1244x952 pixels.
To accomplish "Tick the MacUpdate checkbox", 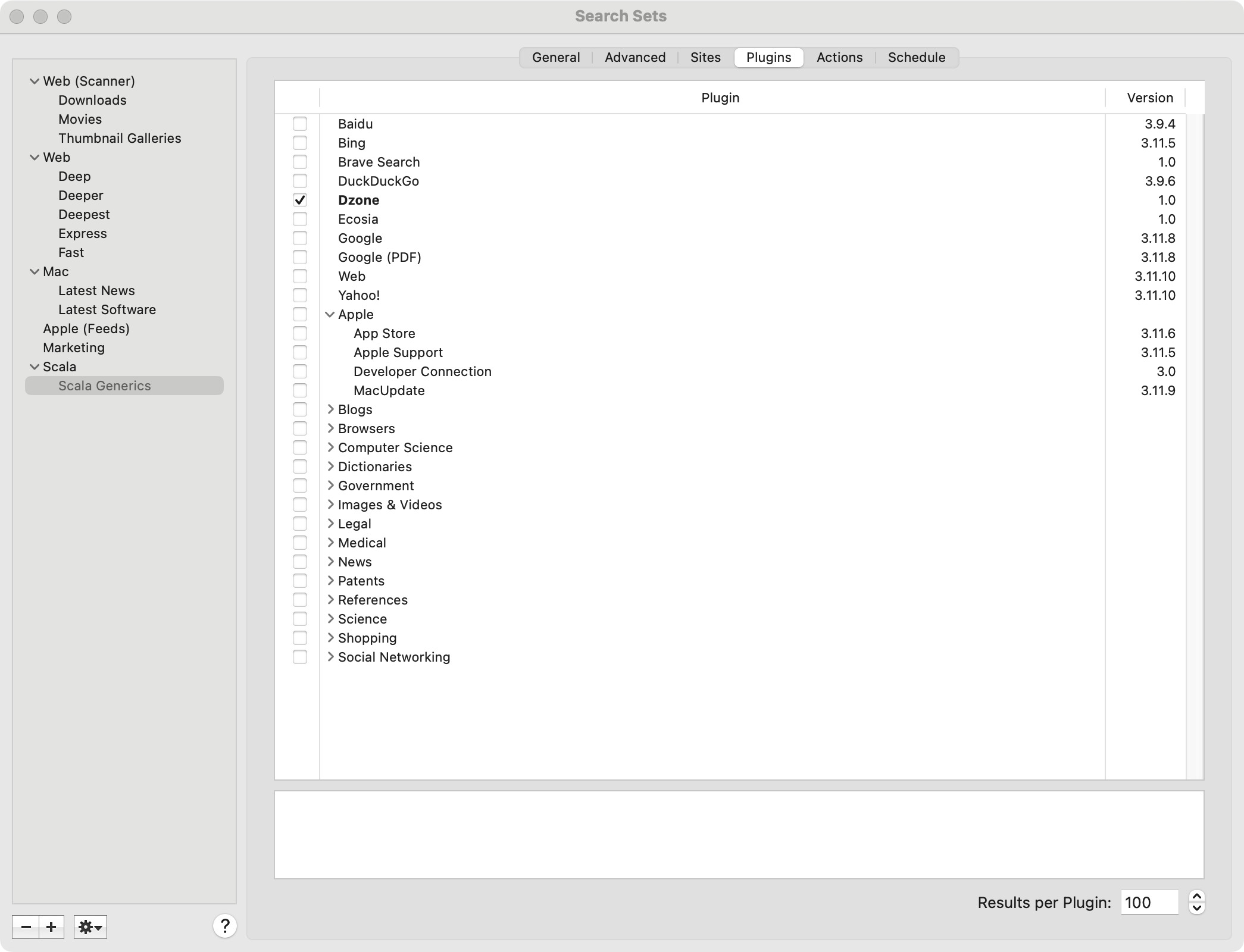I will (300, 390).
